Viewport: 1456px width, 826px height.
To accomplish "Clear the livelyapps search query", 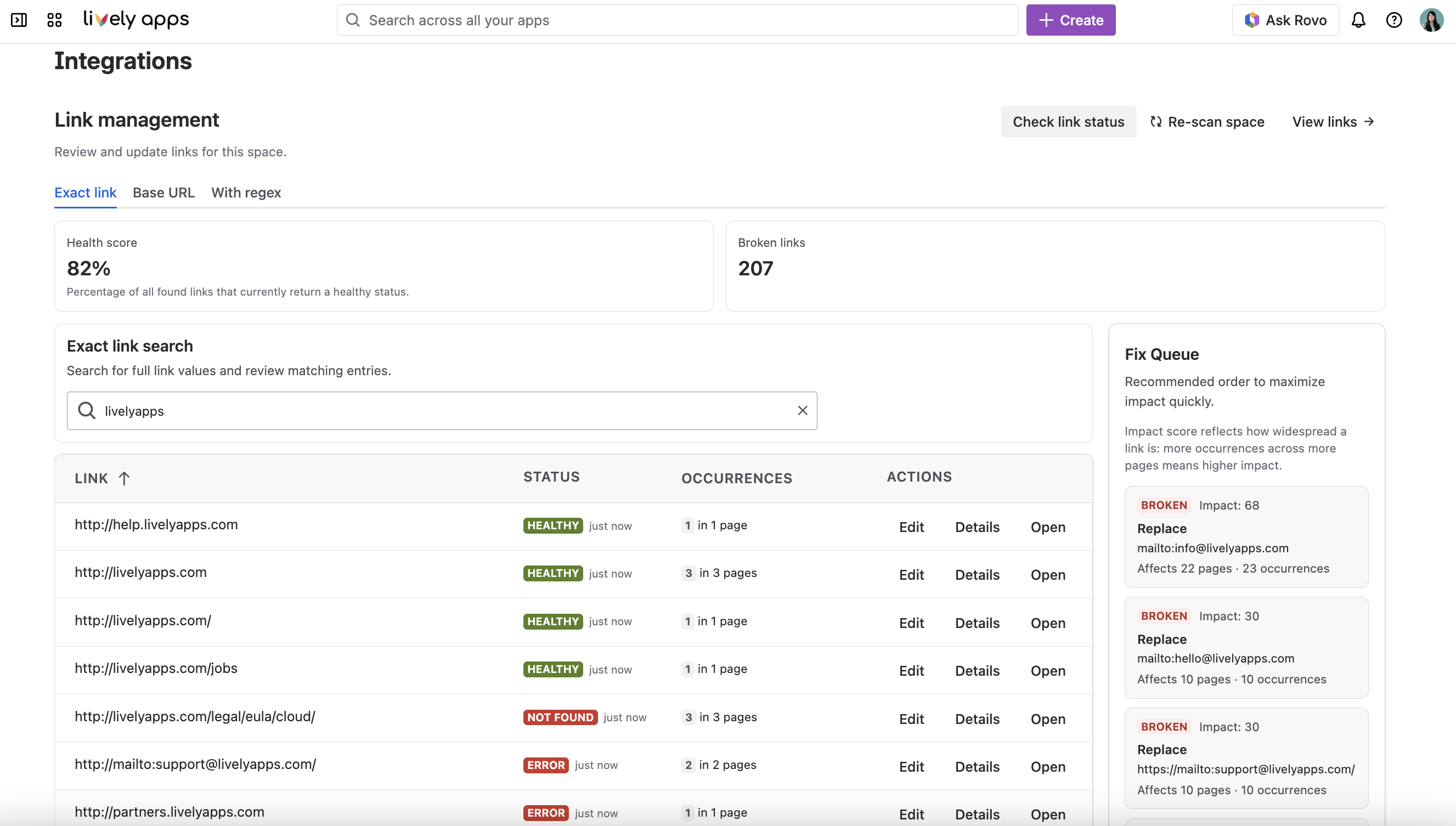I will [x=802, y=410].
